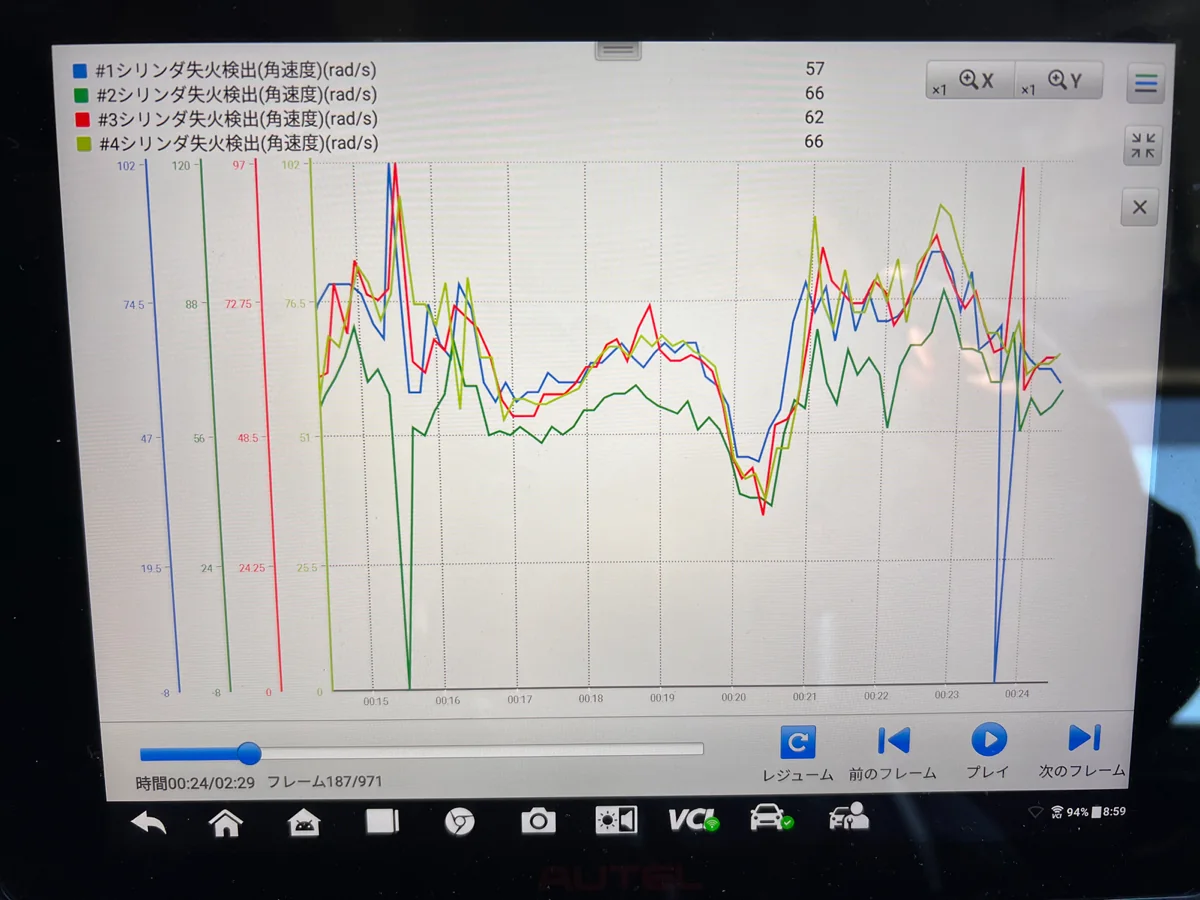Click blue swatch for #1 cylinder legend
1200x900 pixels.
click(80, 71)
